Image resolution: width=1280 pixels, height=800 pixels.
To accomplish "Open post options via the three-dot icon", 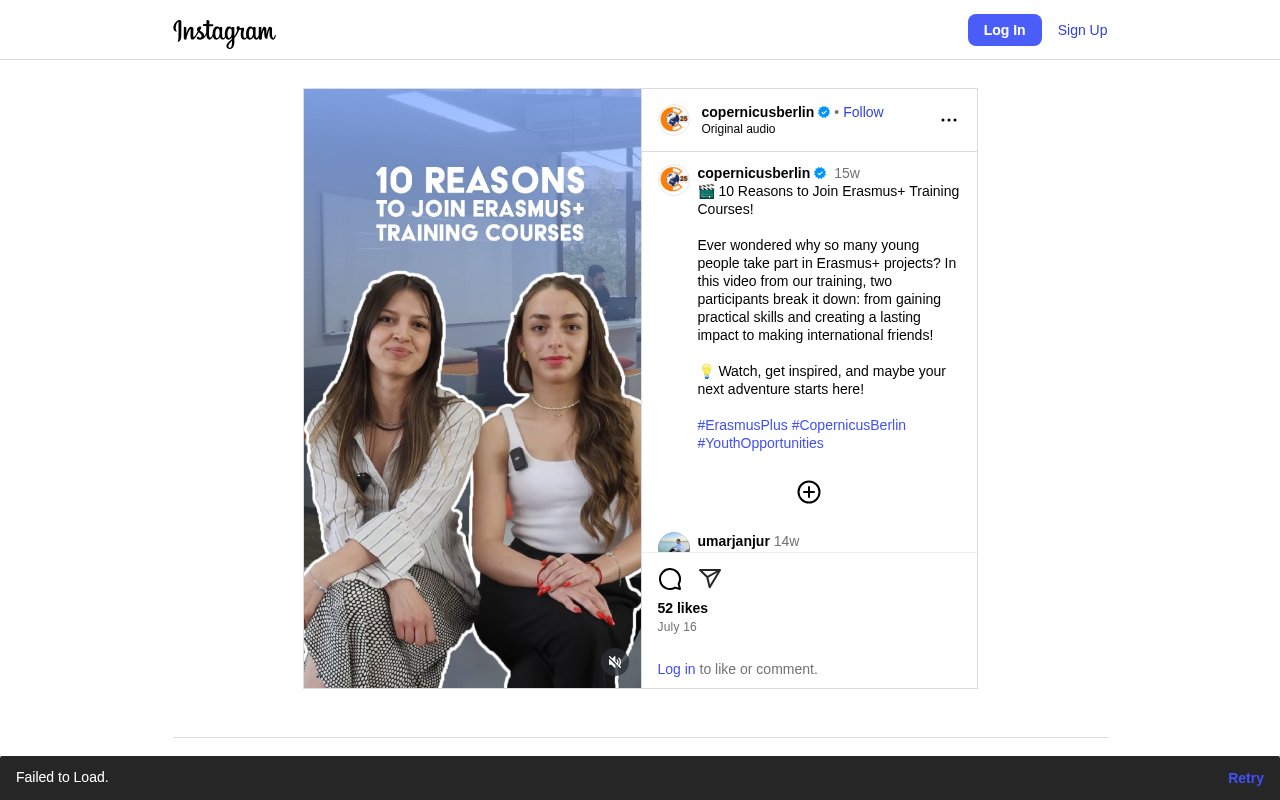I will point(948,119).
